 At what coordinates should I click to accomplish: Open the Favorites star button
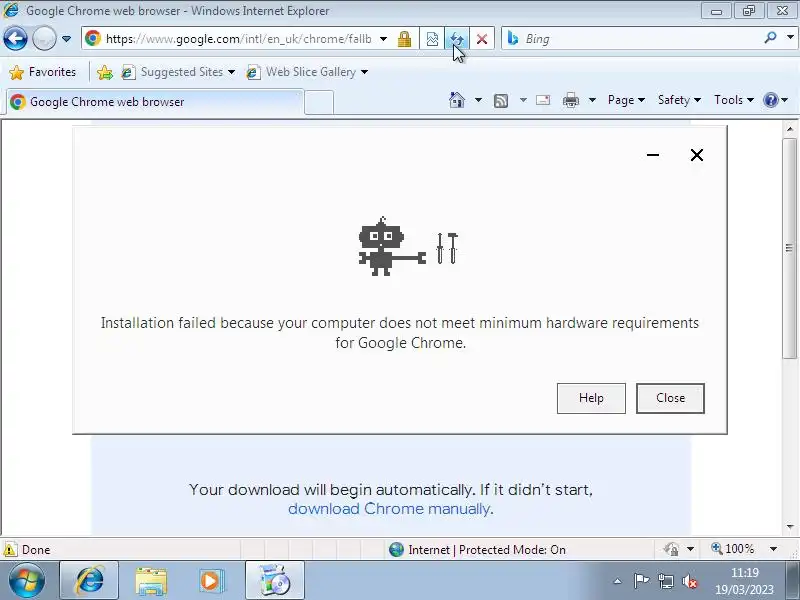pos(43,72)
